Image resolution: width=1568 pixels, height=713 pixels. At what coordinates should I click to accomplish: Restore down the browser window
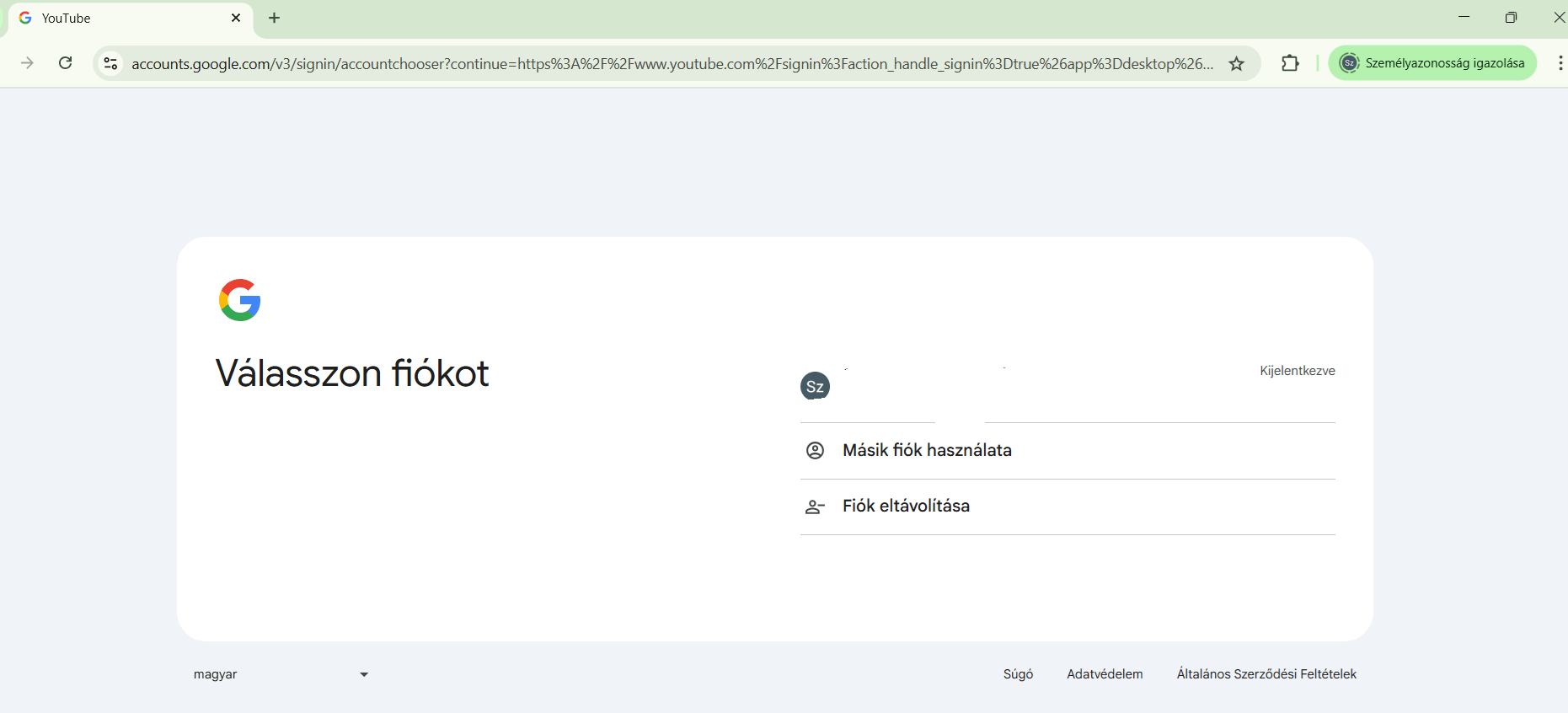(x=1511, y=18)
